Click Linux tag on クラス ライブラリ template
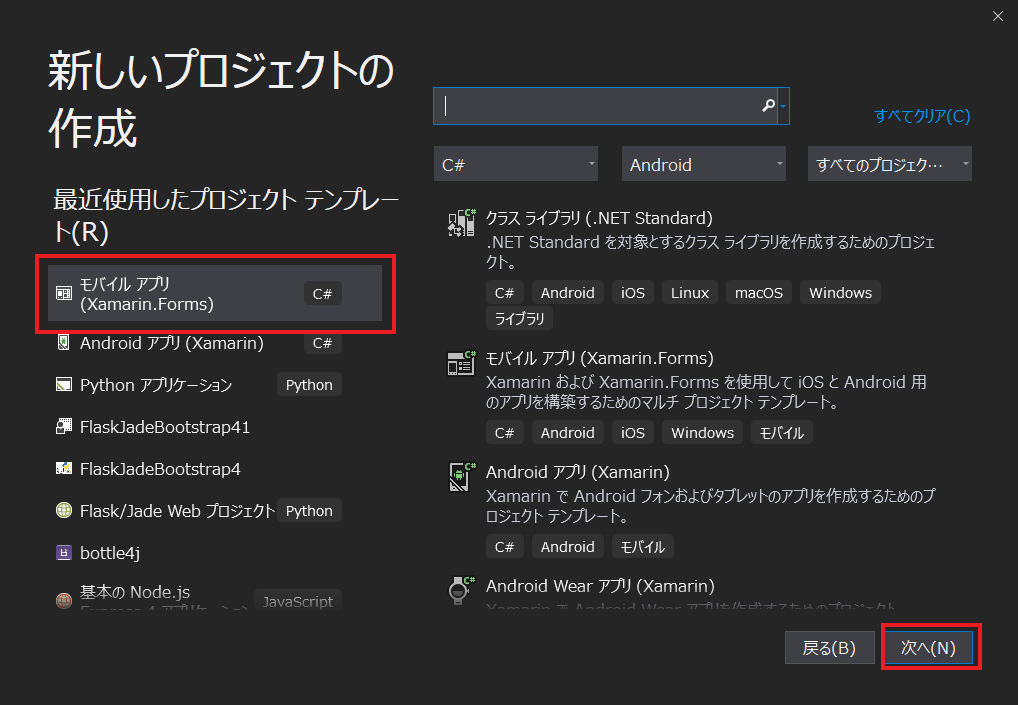The image size is (1018, 705). point(689,293)
